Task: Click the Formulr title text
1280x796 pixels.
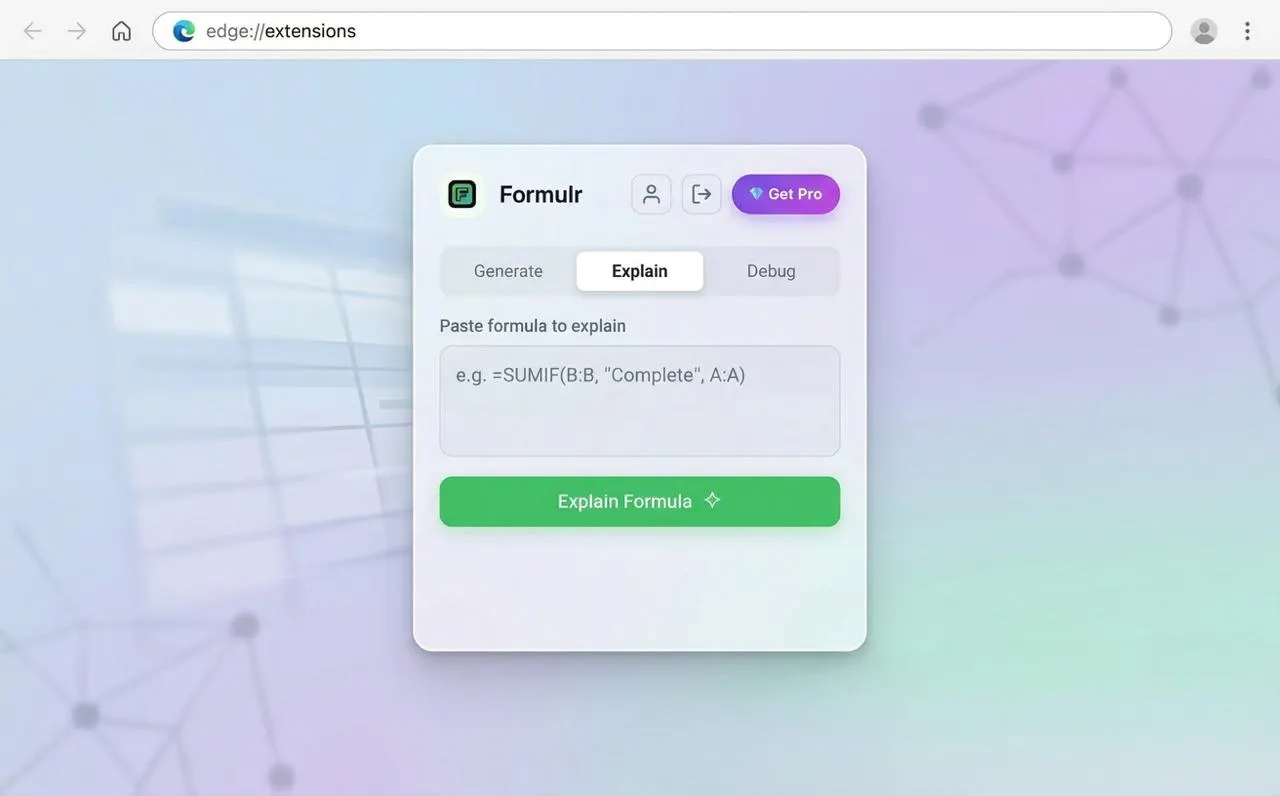Action: point(541,194)
